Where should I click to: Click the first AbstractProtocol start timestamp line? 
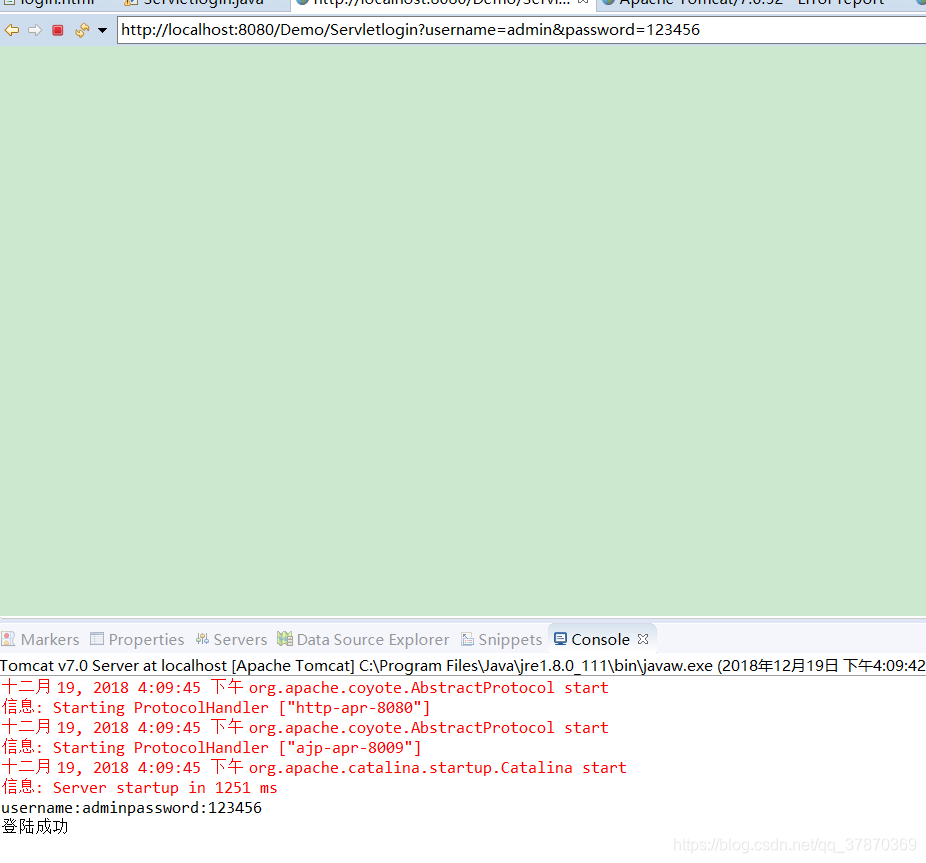pyautogui.click(x=305, y=688)
